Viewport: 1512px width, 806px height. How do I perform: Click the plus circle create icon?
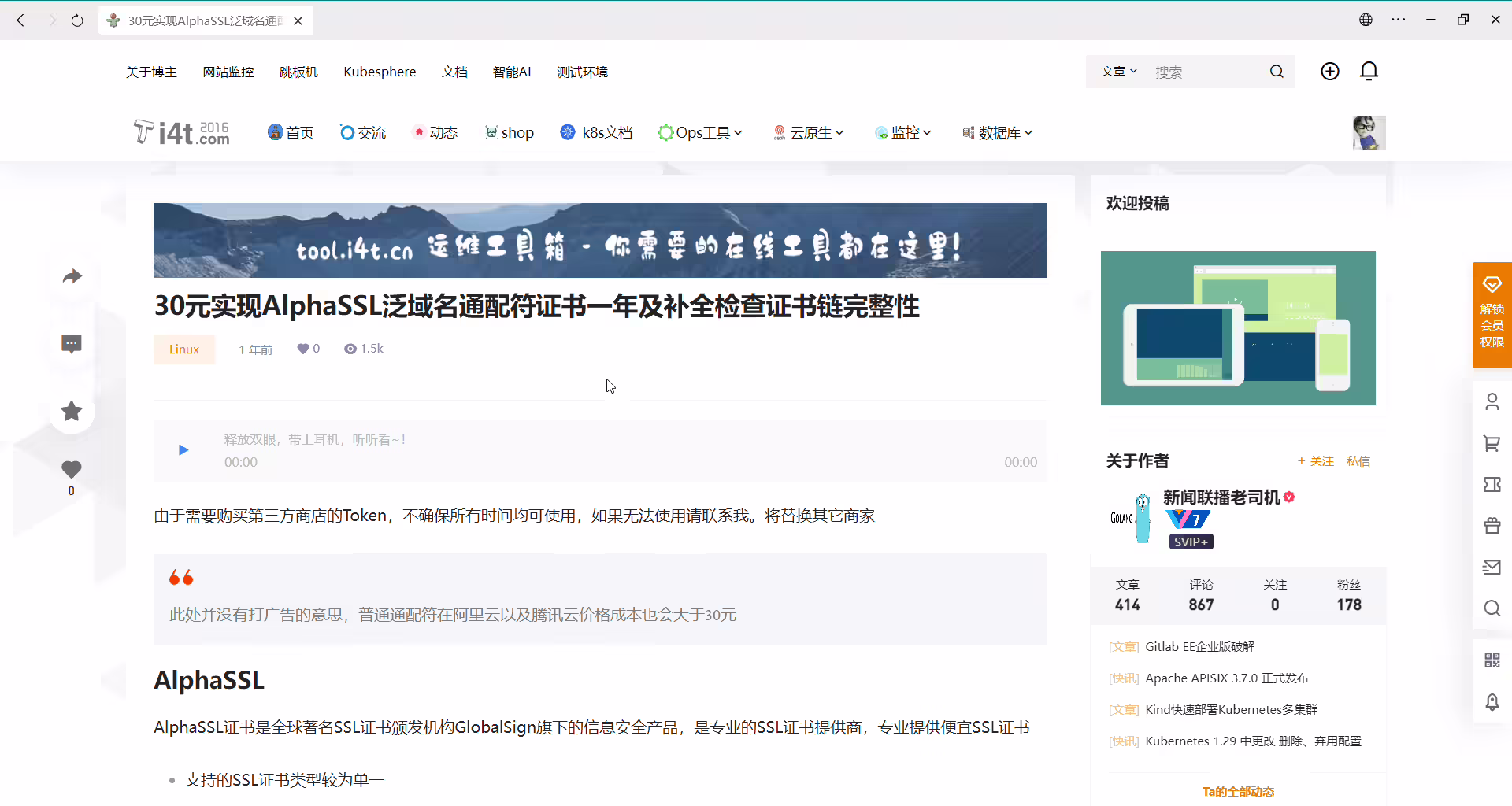pyautogui.click(x=1329, y=72)
